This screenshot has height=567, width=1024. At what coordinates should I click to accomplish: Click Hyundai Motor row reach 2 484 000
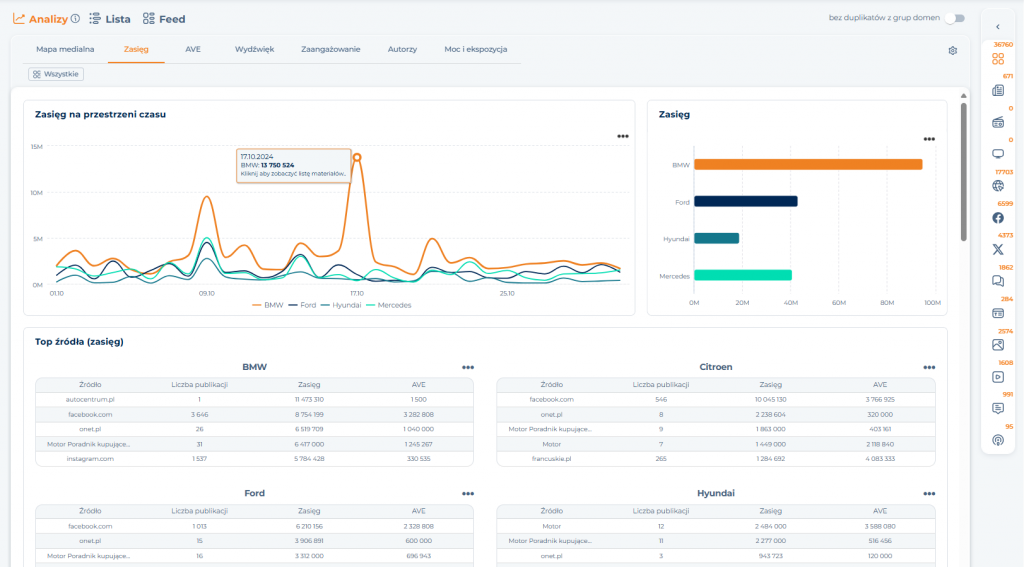(x=771, y=526)
